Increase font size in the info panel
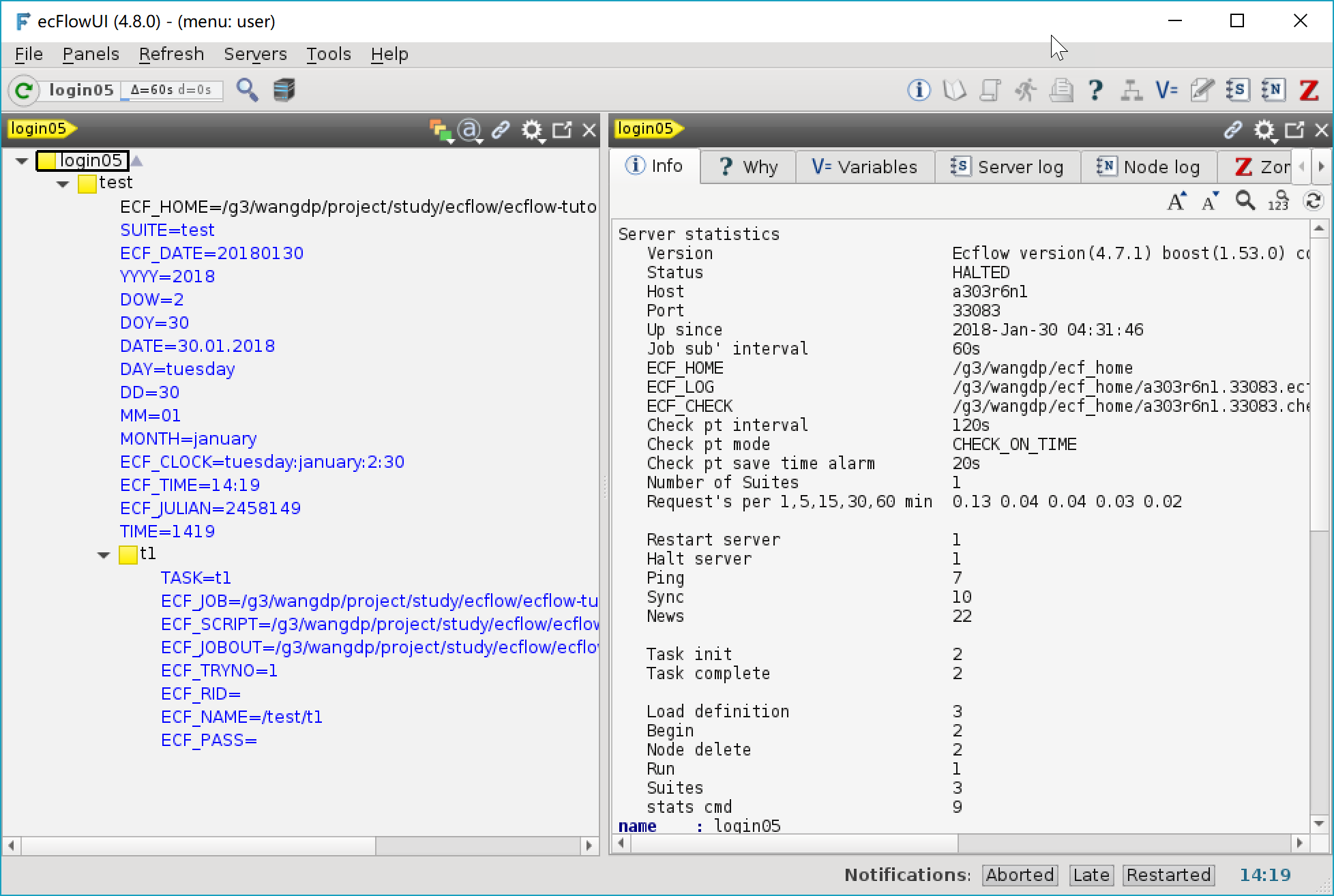Viewport: 1334px width, 896px height. [1176, 201]
